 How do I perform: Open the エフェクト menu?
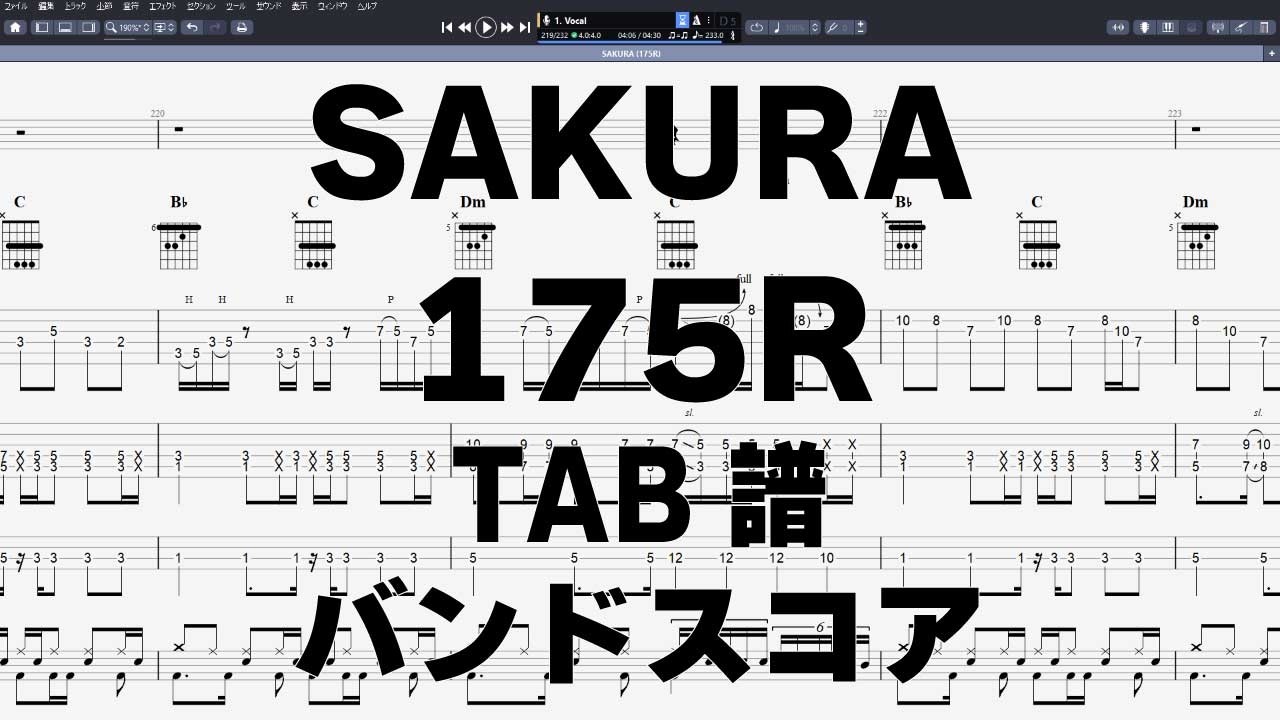pyautogui.click(x=163, y=6)
